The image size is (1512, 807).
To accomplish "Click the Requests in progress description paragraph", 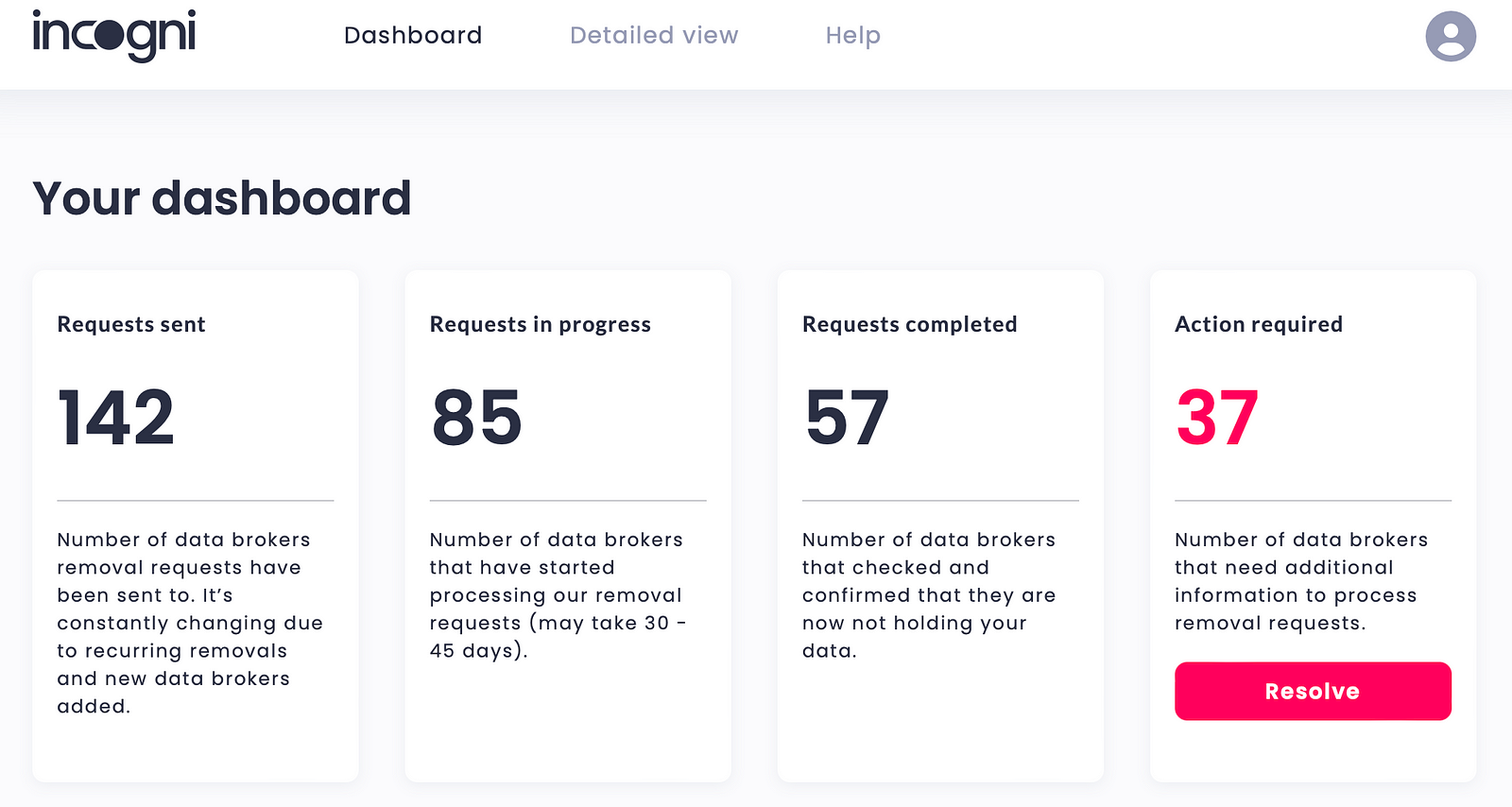I will pos(558,595).
